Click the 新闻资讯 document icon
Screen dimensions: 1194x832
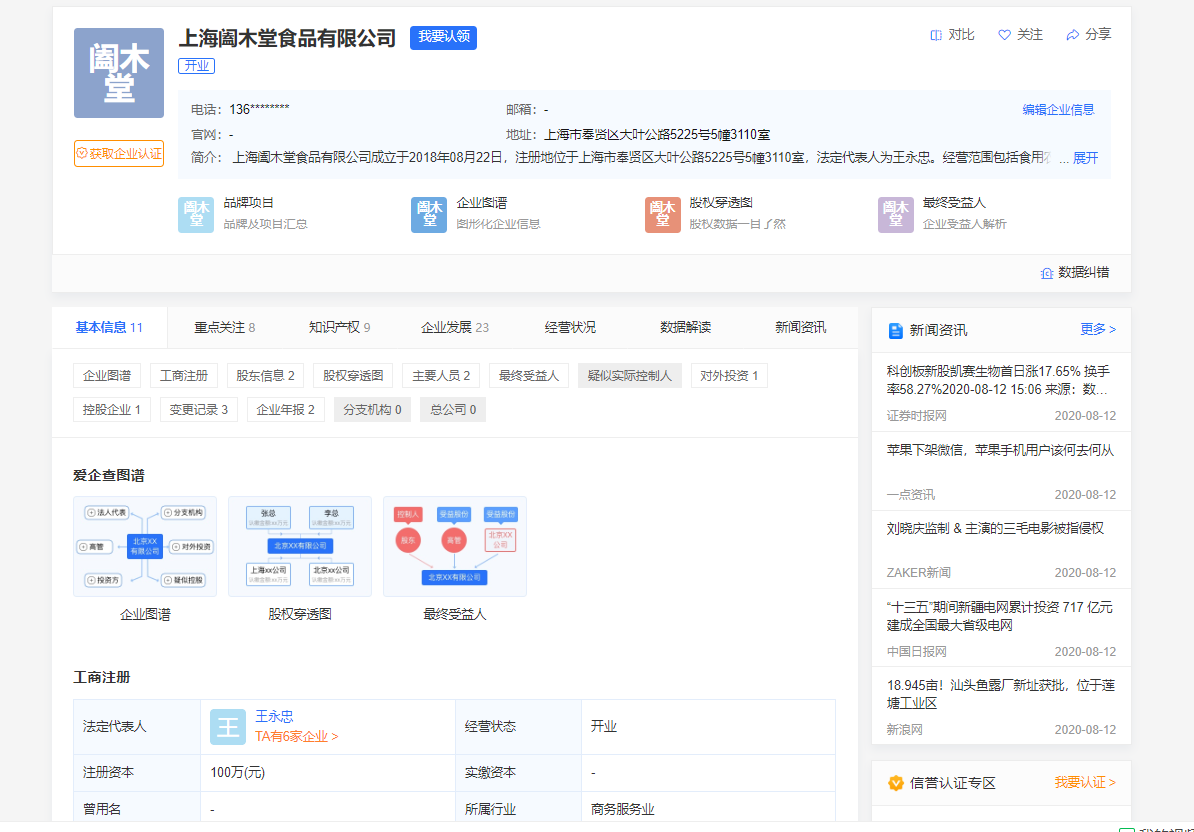[896, 330]
